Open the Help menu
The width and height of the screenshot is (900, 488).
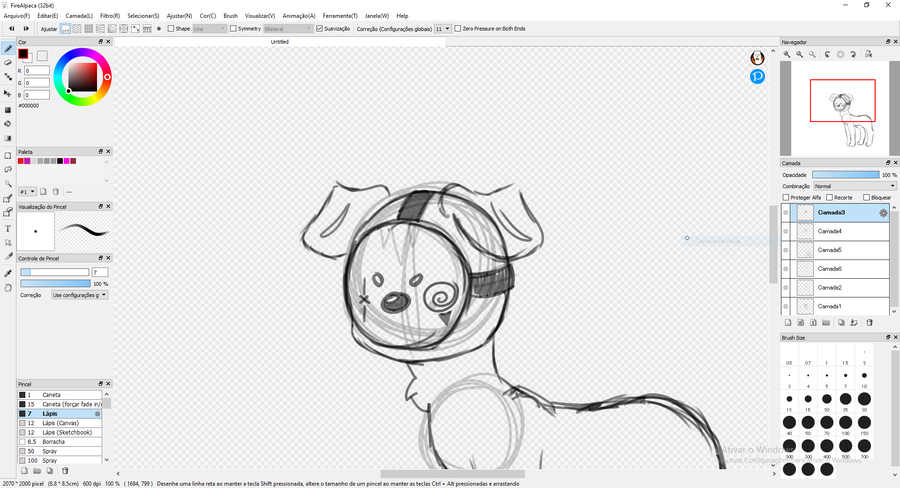point(402,16)
